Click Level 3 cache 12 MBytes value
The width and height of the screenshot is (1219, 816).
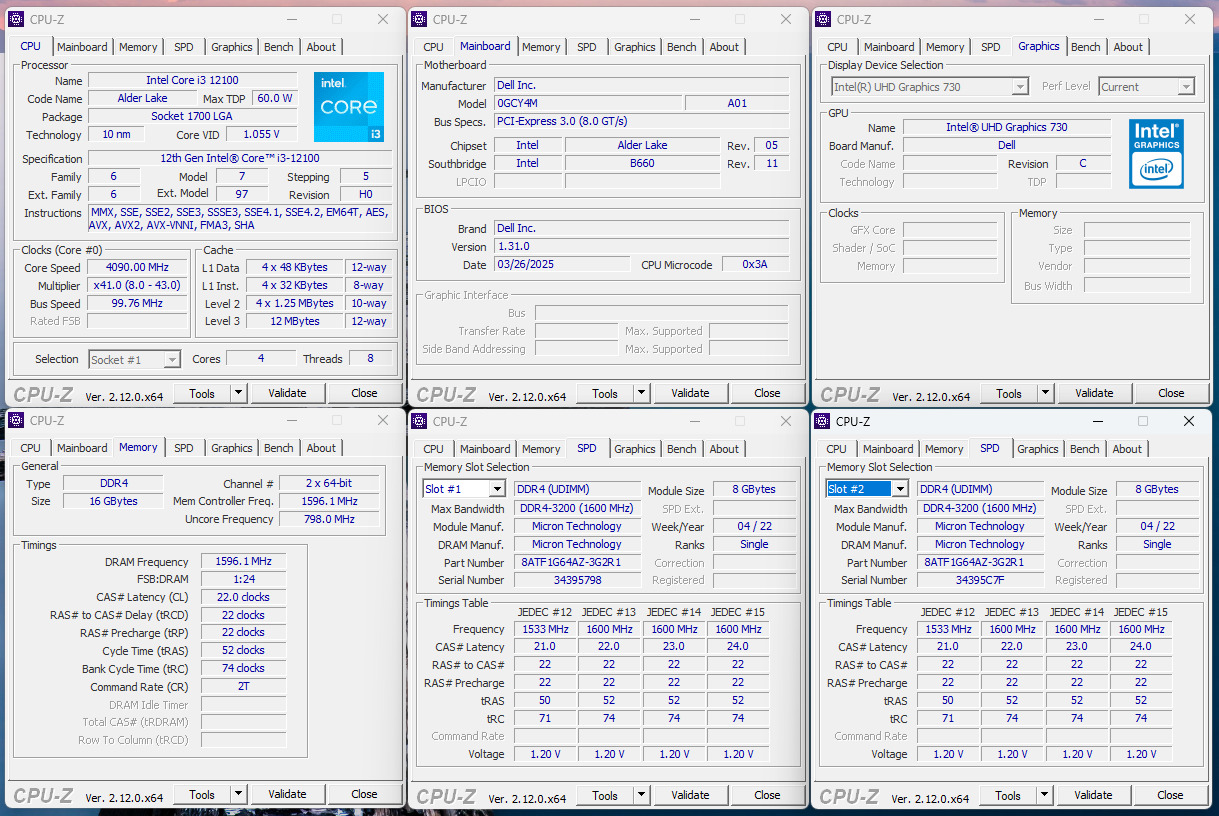[x=295, y=321]
